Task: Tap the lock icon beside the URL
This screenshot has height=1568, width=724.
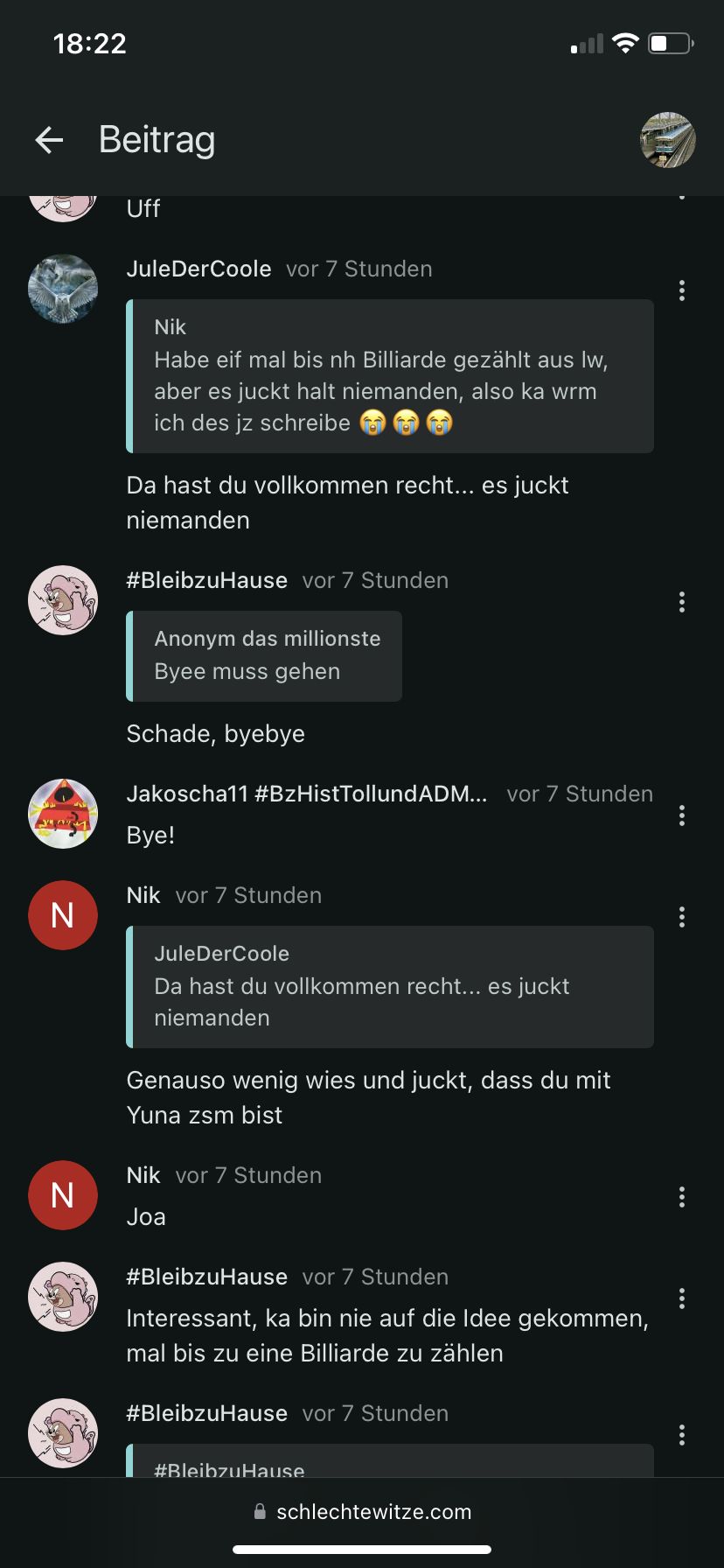Action: click(260, 1511)
